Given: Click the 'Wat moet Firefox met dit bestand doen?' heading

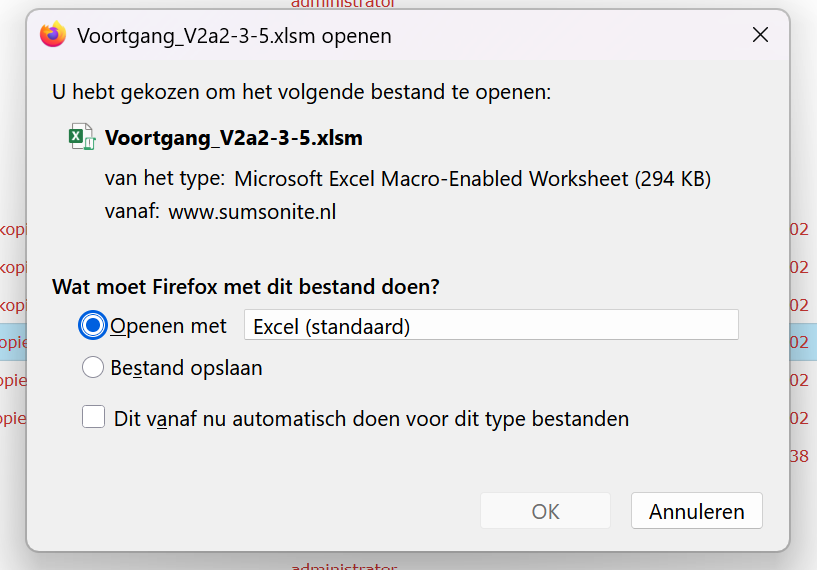Looking at the screenshot, I should coord(246,287).
